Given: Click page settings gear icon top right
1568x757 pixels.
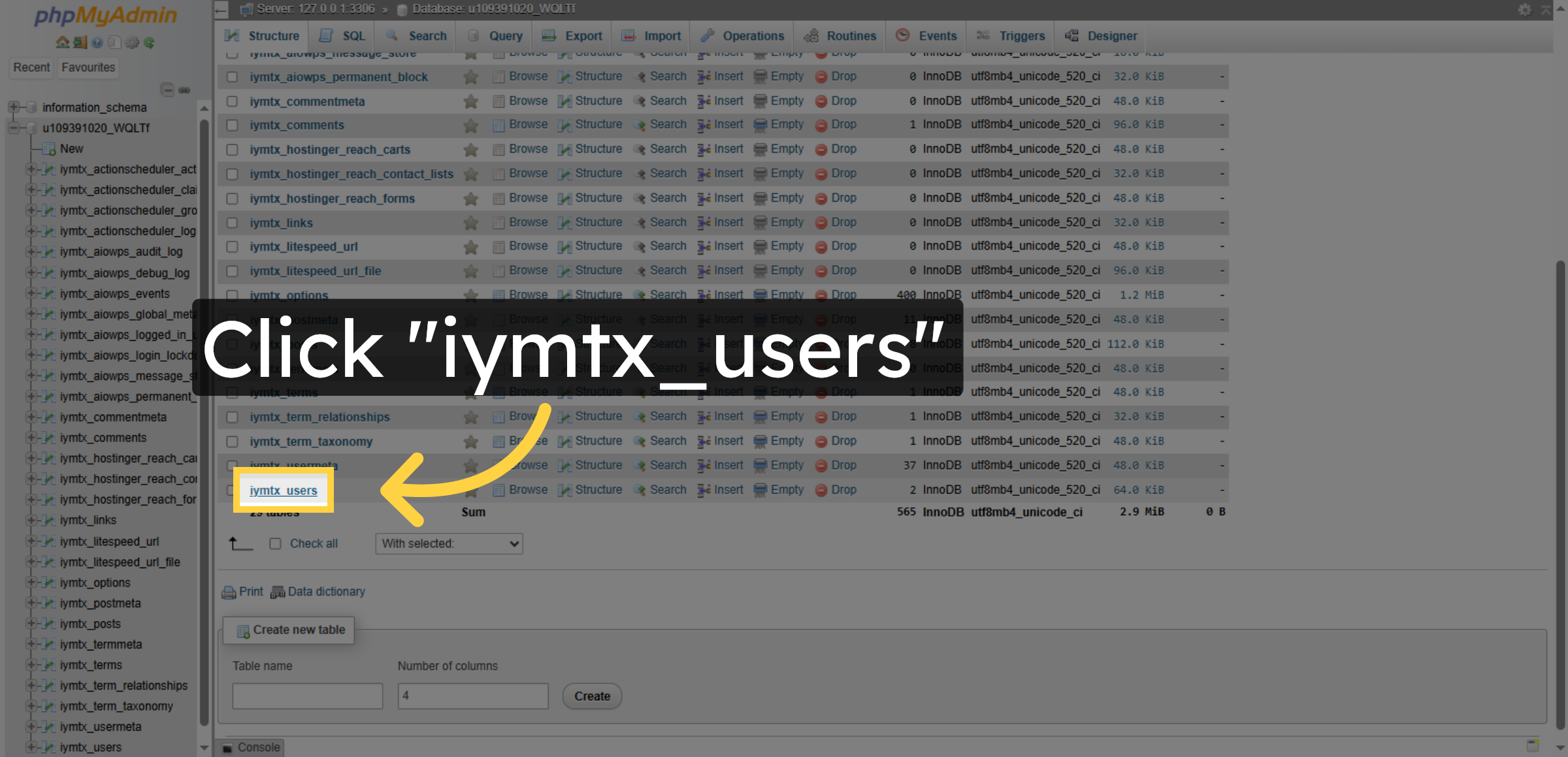Looking at the screenshot, I should click(x=1524, y=9).
